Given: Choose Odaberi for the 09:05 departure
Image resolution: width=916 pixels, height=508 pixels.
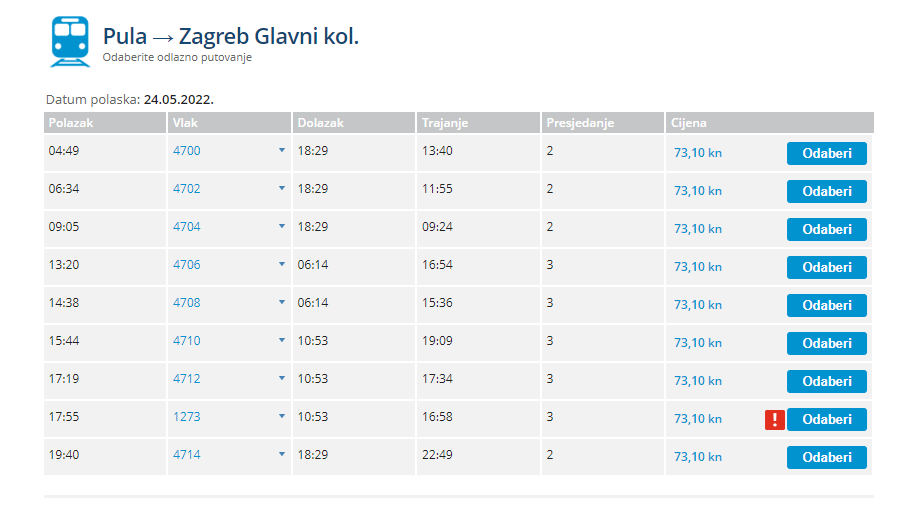Looking at the screenshot, I should click(827, 229).
